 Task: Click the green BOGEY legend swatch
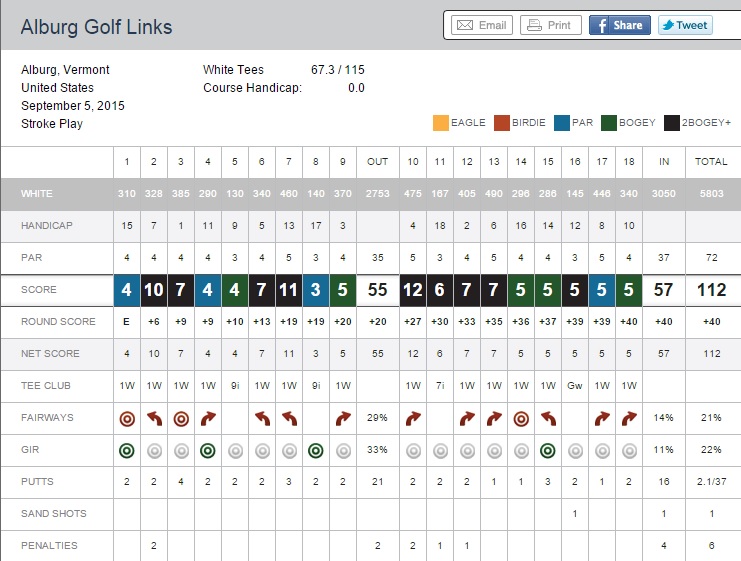tap(610, 123)
